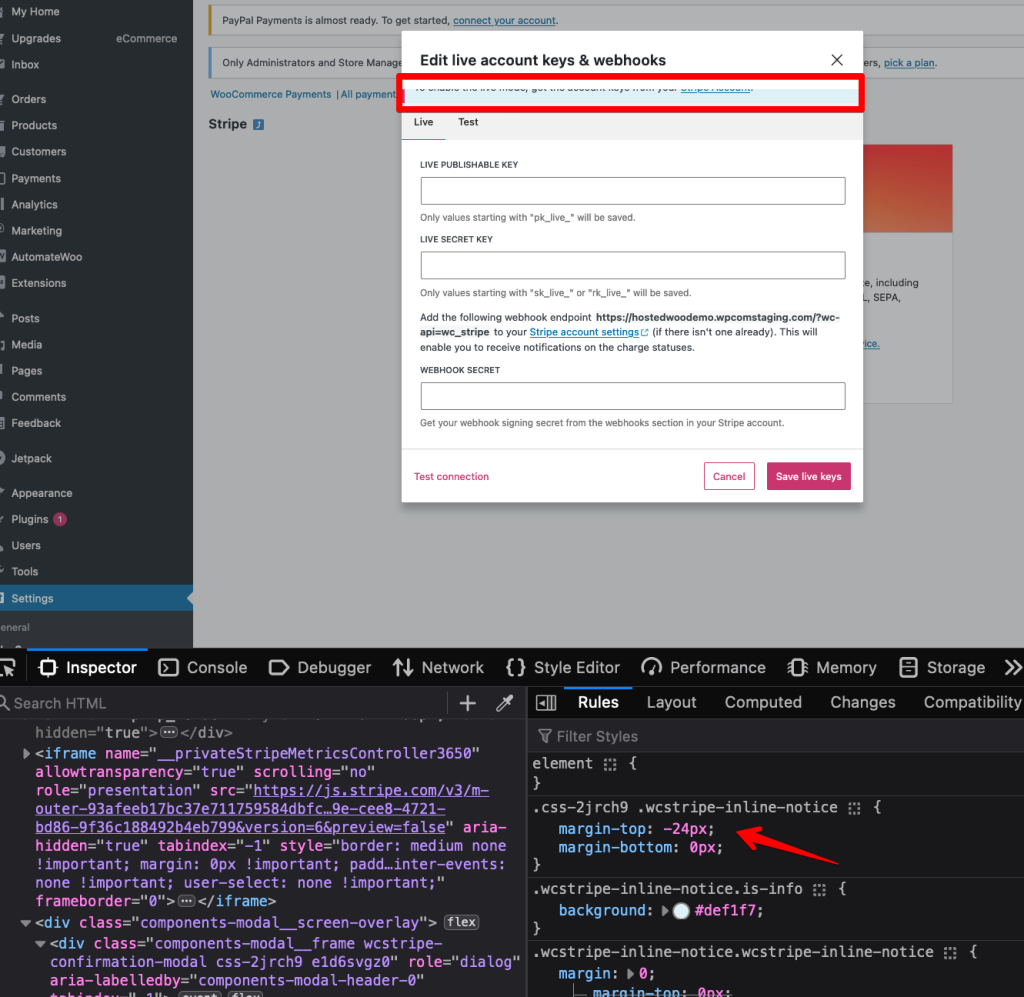Open the Network panel
Viewport: 1024px width, 997px height.
[451, 667]
